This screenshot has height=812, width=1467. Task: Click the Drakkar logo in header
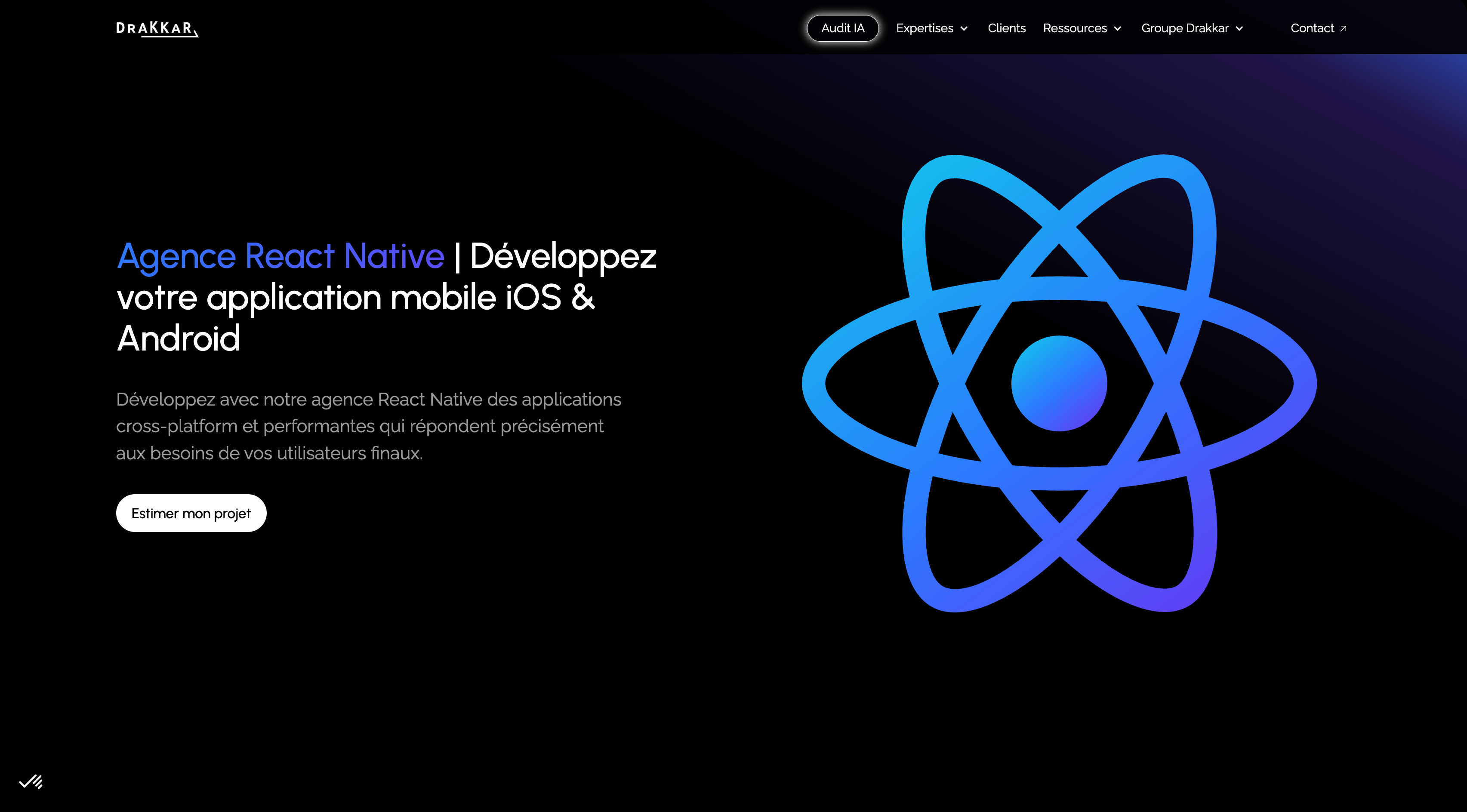coord(157,28)
